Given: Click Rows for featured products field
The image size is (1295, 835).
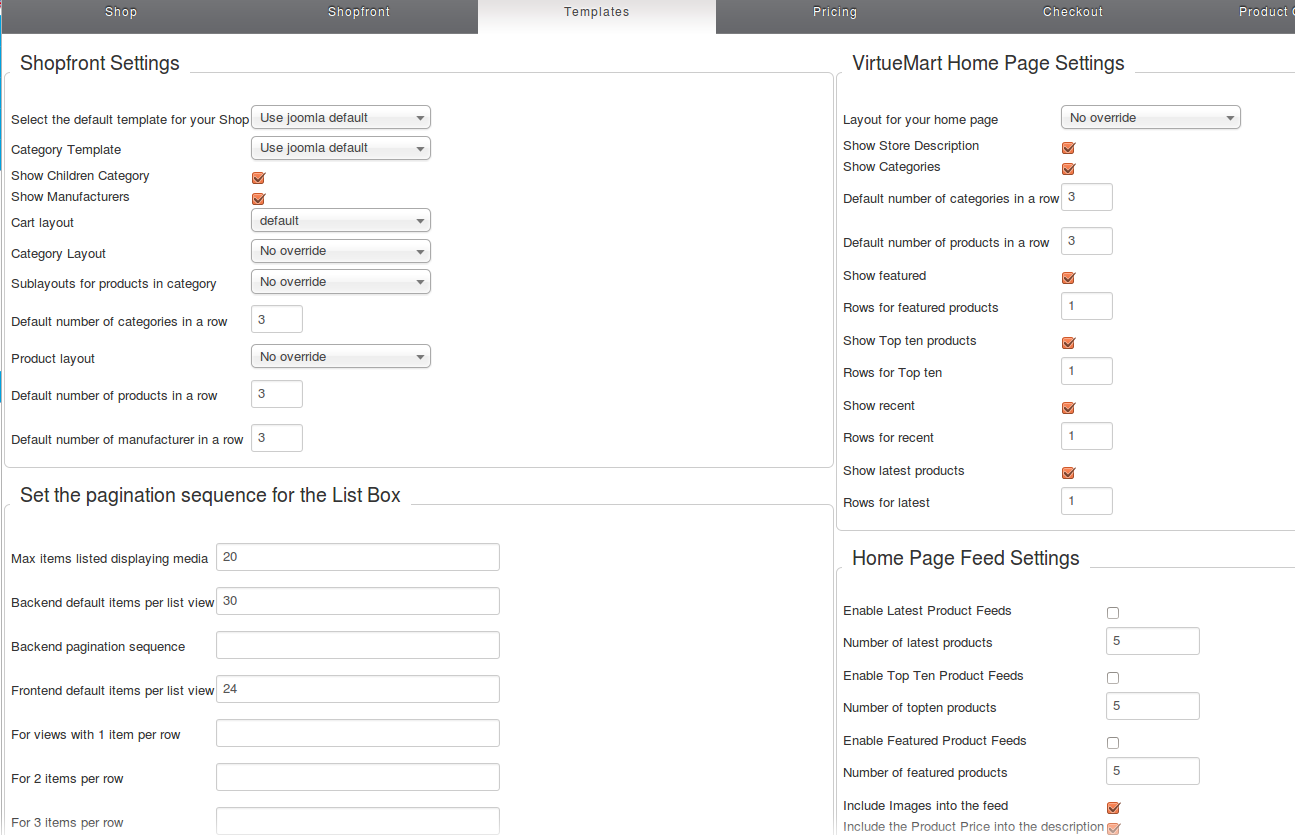Looking at the screenshot, I should [x=1087, y=306].
